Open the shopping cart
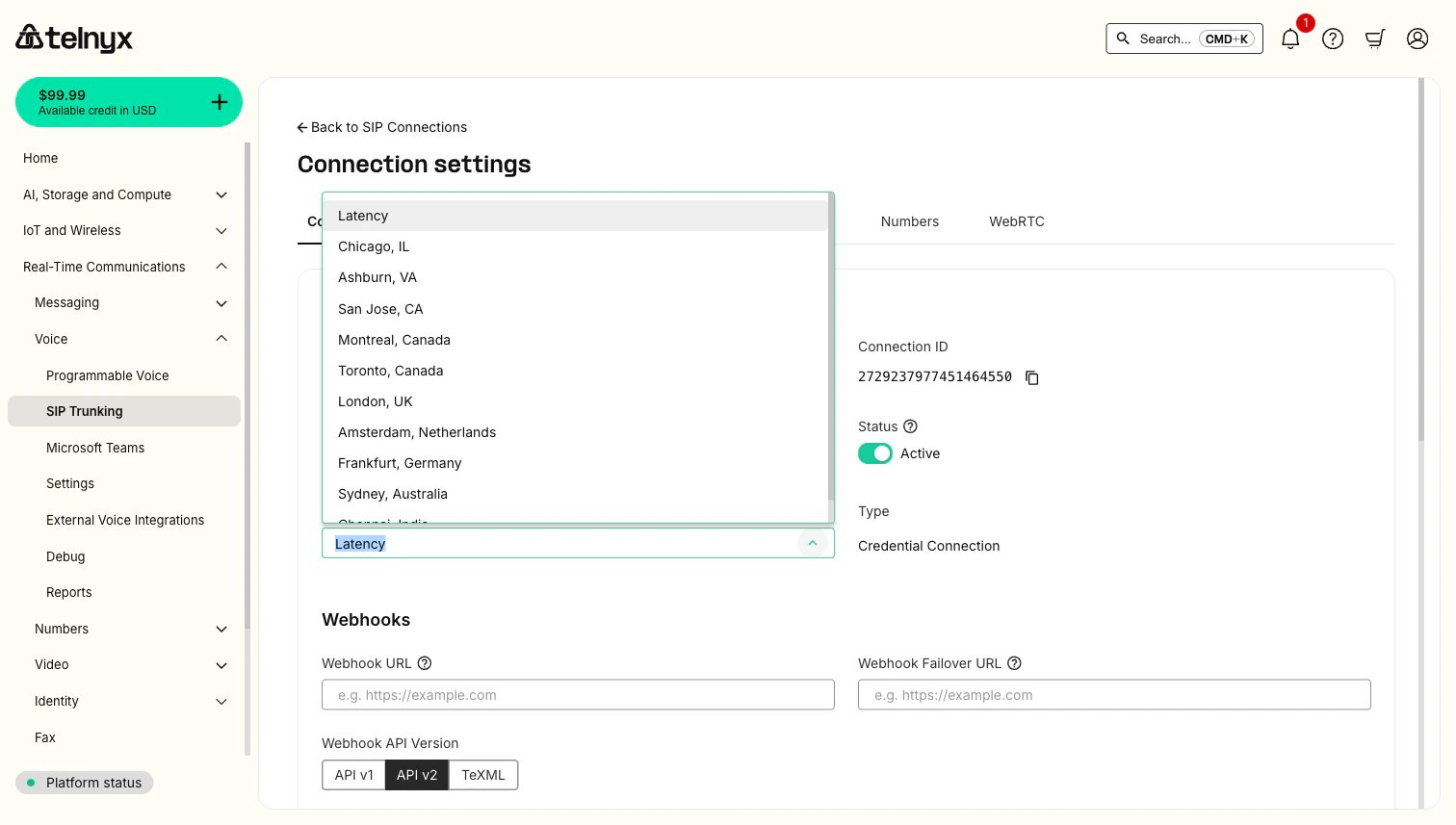The image size is (1456, 825). (1375, 39)
